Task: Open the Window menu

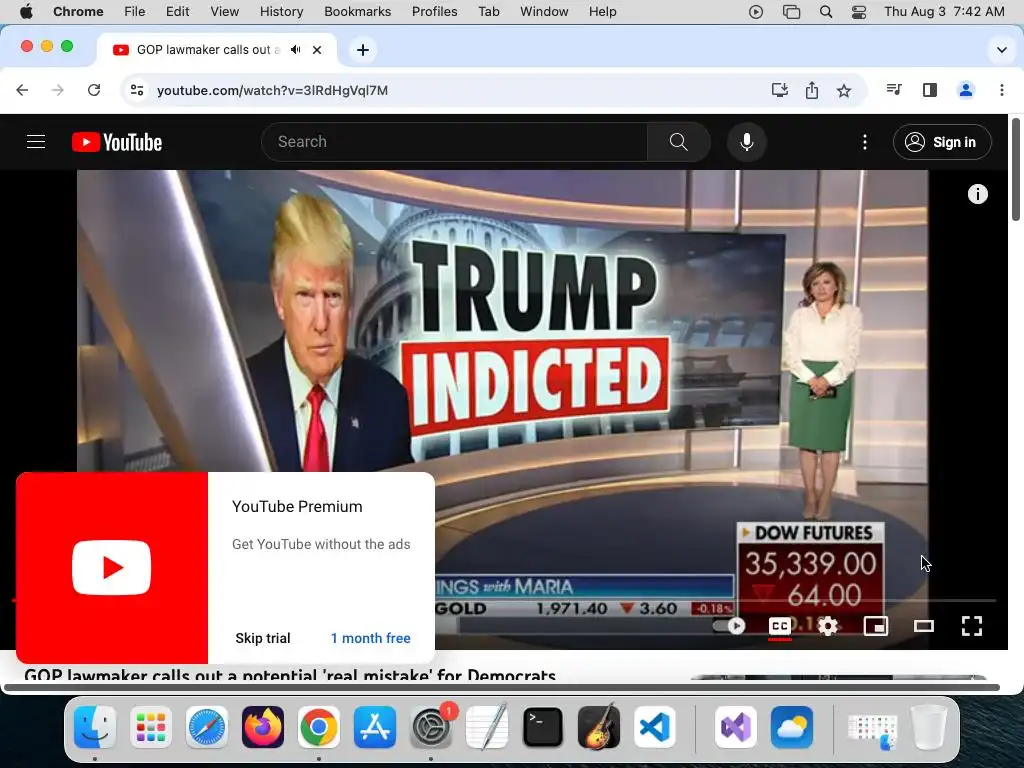Action: click(544, 12)
